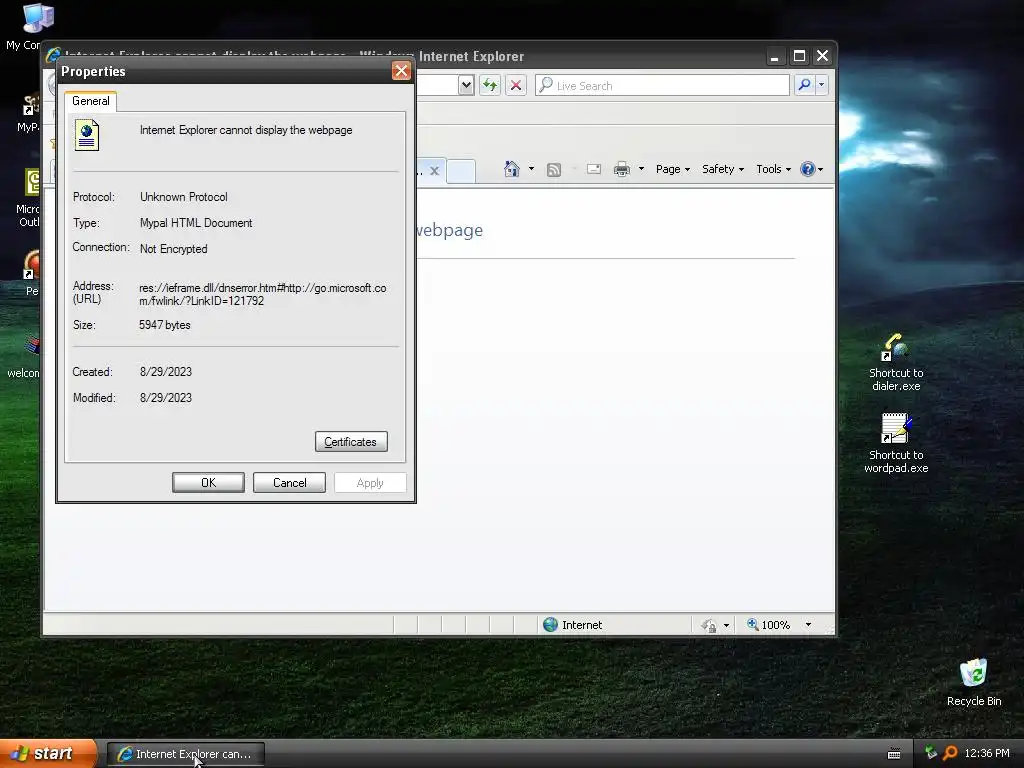Expand the Print dropdown arrow

641,169
